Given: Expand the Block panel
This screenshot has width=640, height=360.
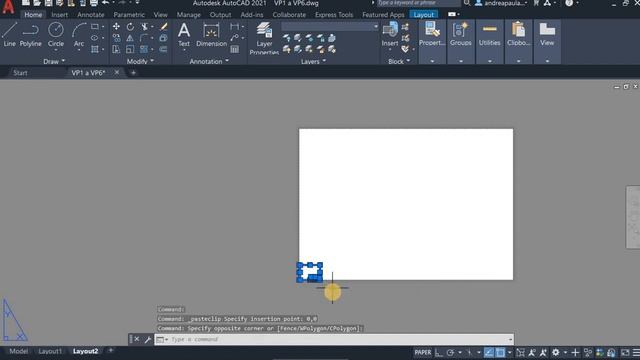Looking at the screenshot, I should [x=399, y=61].
